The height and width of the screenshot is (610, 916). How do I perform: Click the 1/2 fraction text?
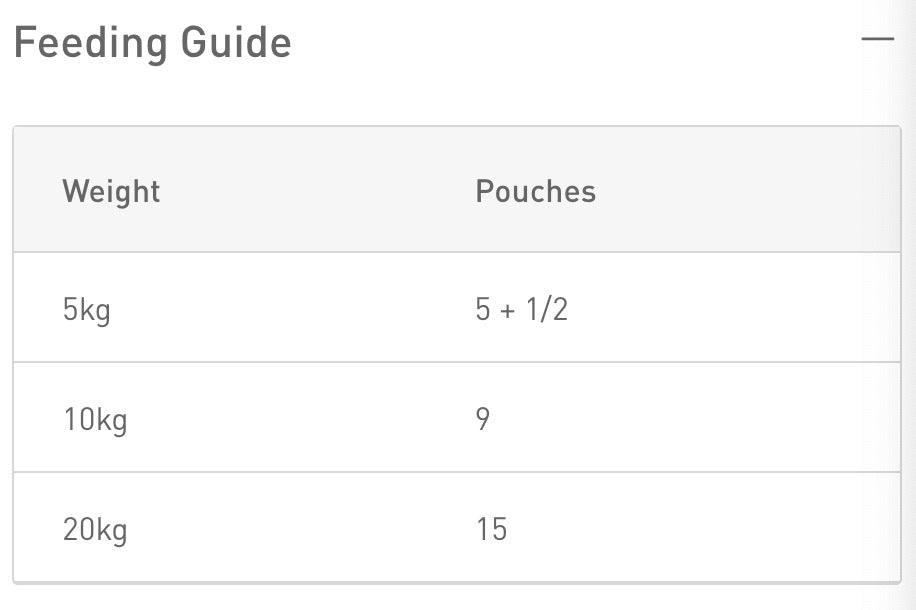coord(547,309)
